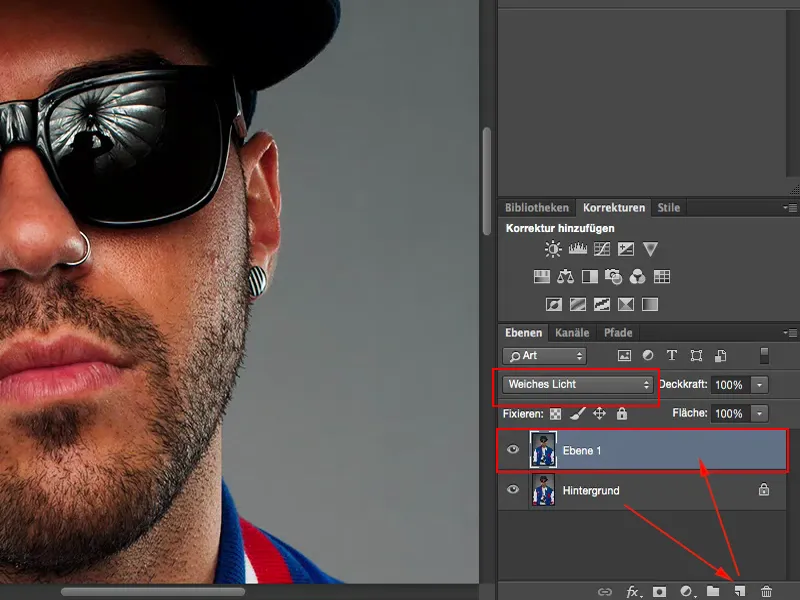Click the Ebene 1 layer name
Screen dimensions: 800x600
point(582,451)
